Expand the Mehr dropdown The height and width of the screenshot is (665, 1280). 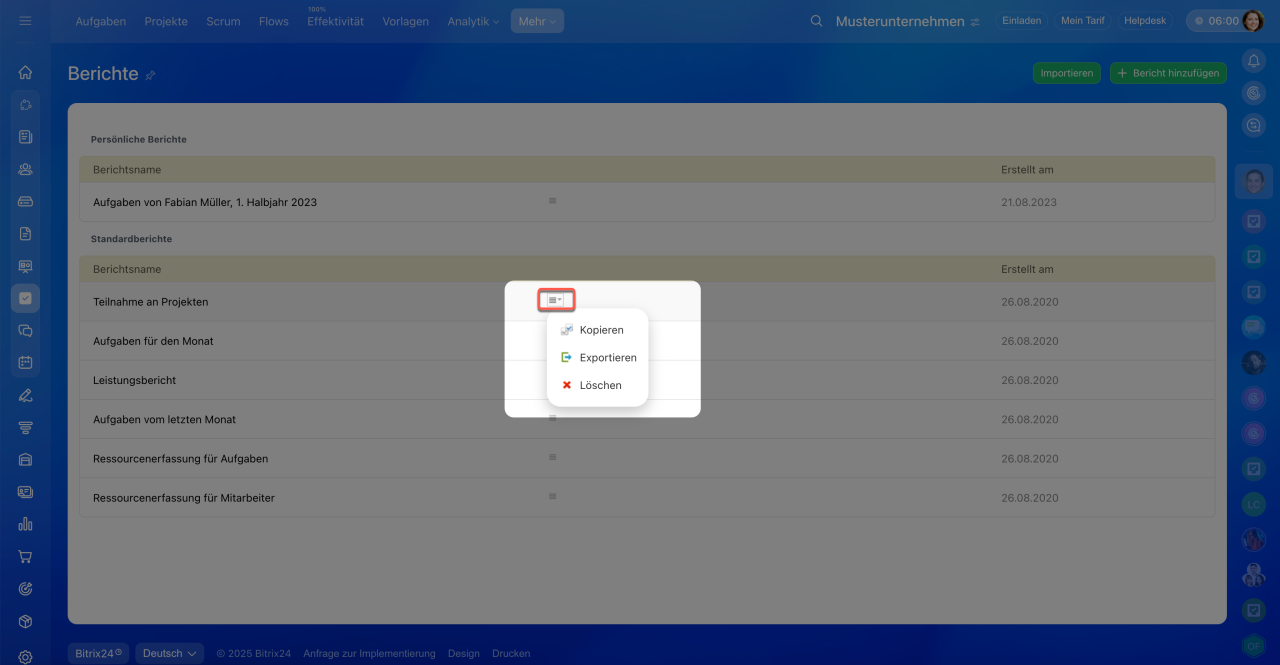(537, 21)
